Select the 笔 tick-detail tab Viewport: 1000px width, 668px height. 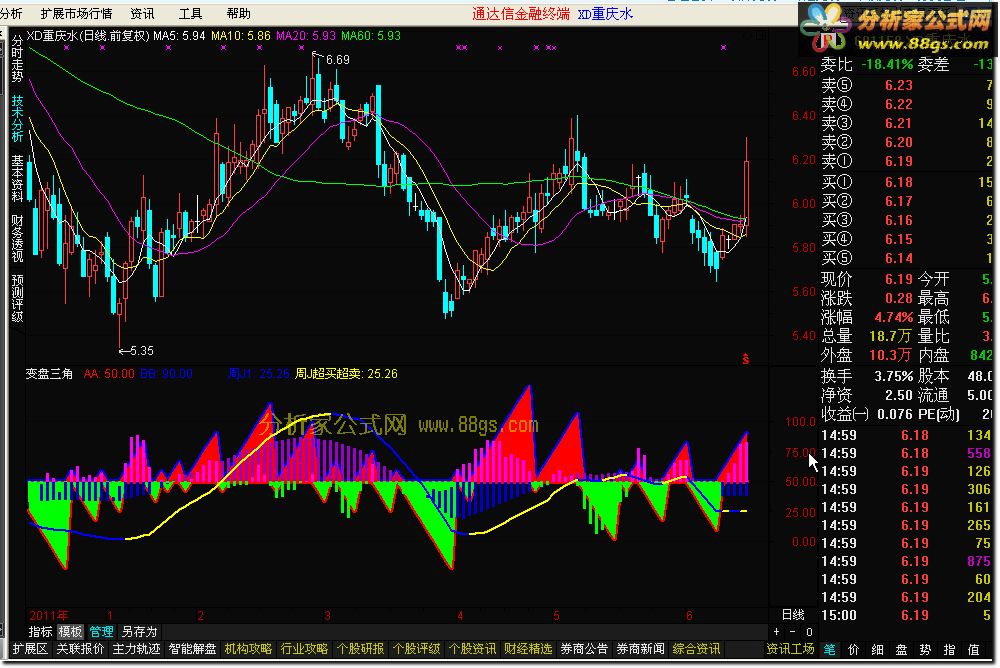pyautogui.click(x=829, y=649)
